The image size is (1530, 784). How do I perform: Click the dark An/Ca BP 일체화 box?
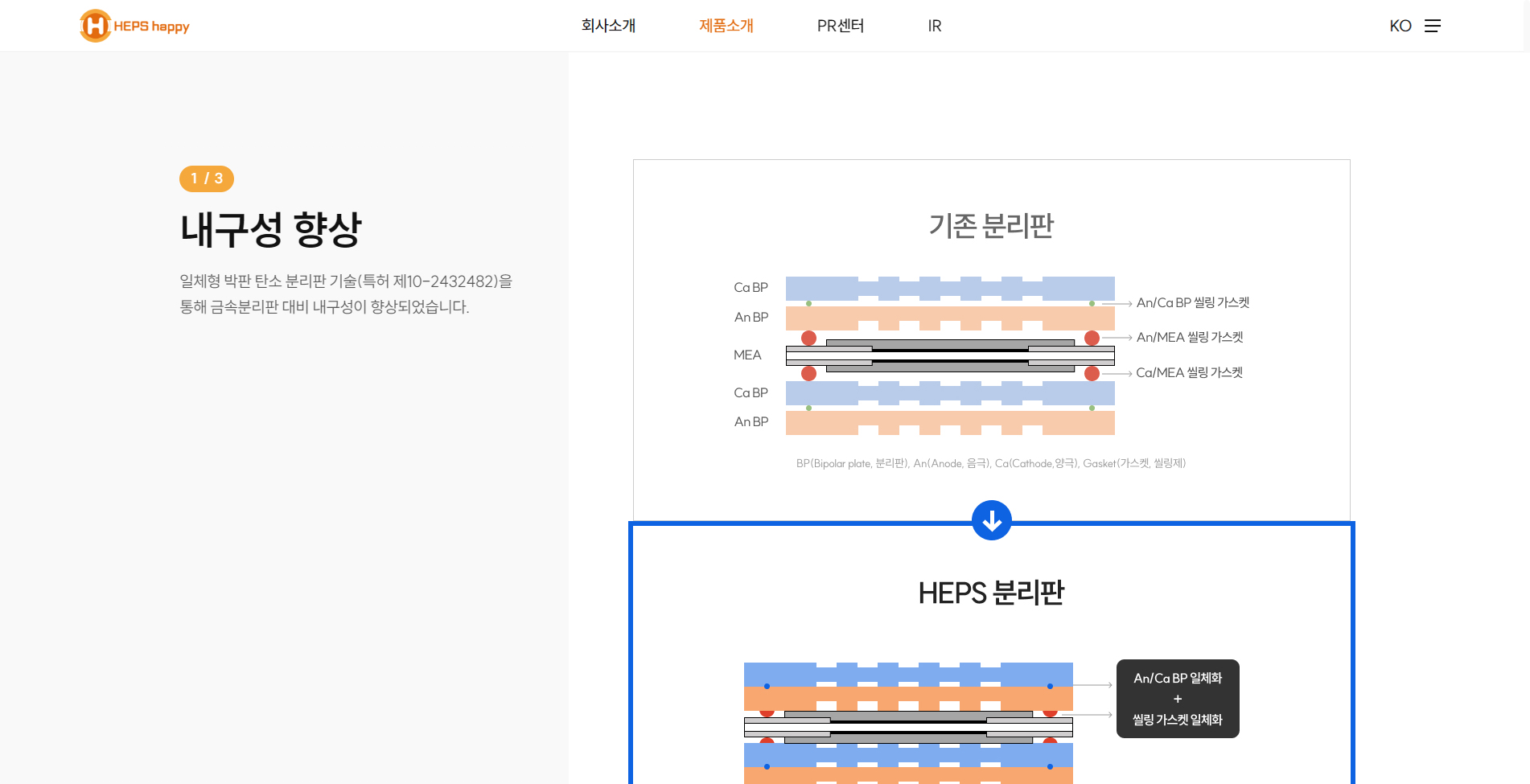tap(1177, 699)
